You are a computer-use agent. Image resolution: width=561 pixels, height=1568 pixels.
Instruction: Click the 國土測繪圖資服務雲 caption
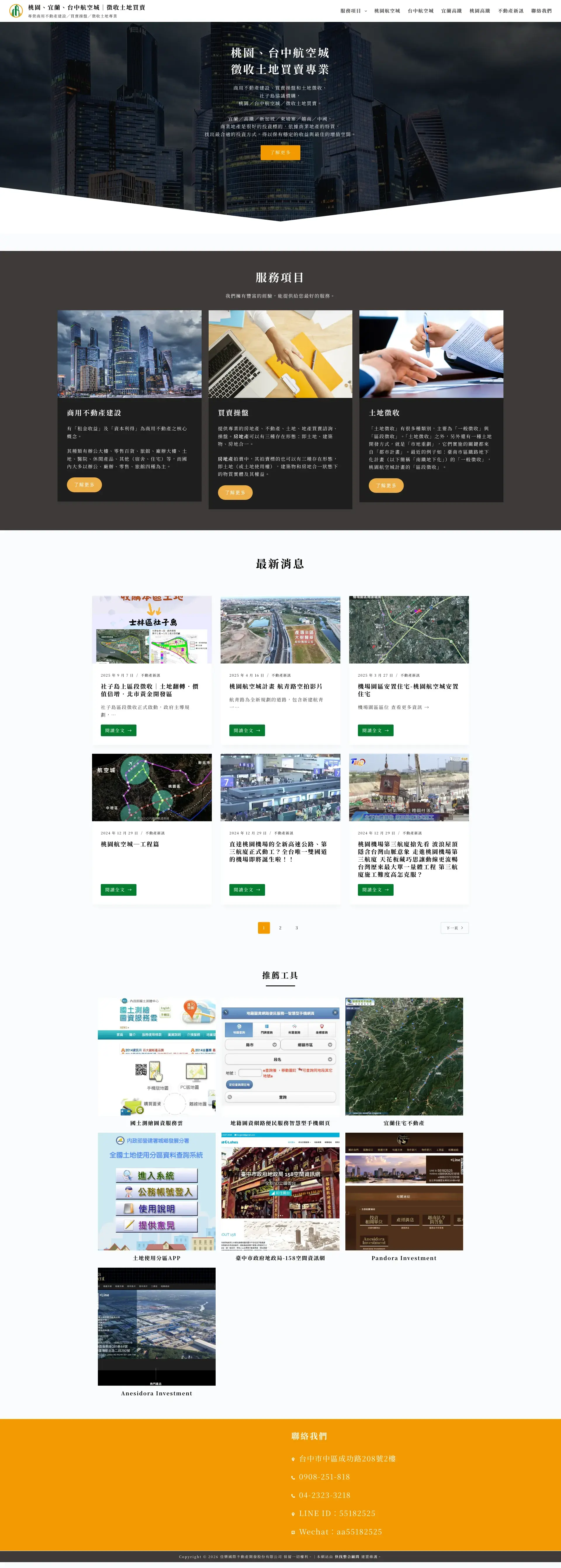(156, 1123)
